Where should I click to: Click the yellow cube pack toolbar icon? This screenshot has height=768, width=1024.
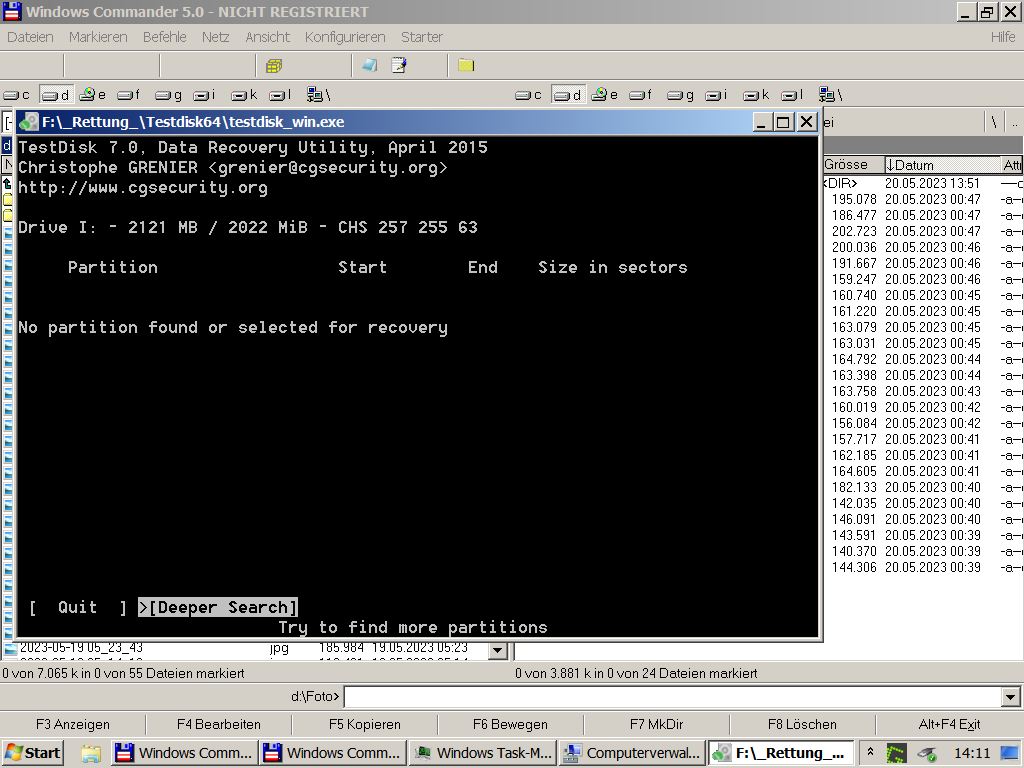click(274, 65)
